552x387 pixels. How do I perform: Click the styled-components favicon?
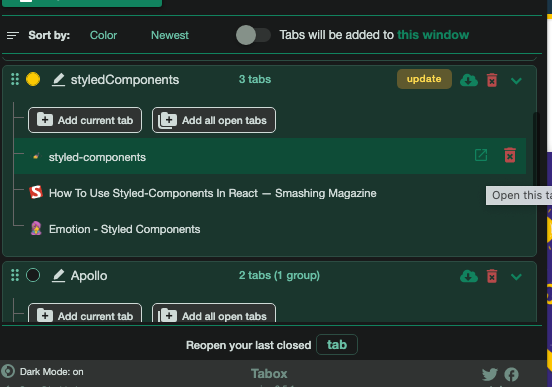(x=36, y=157)
